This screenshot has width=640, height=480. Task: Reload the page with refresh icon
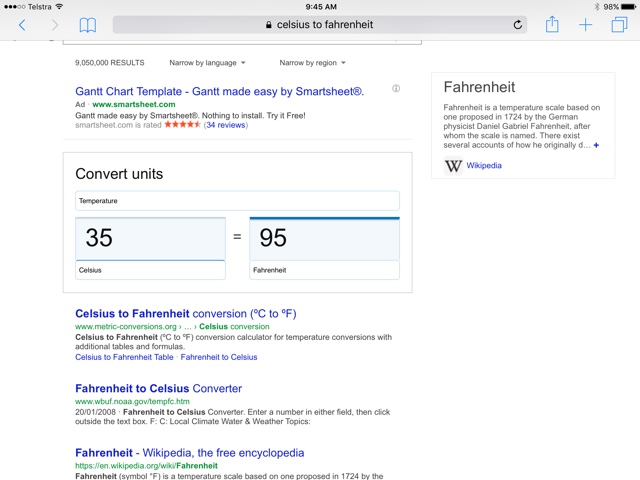(x=518, y=25)
